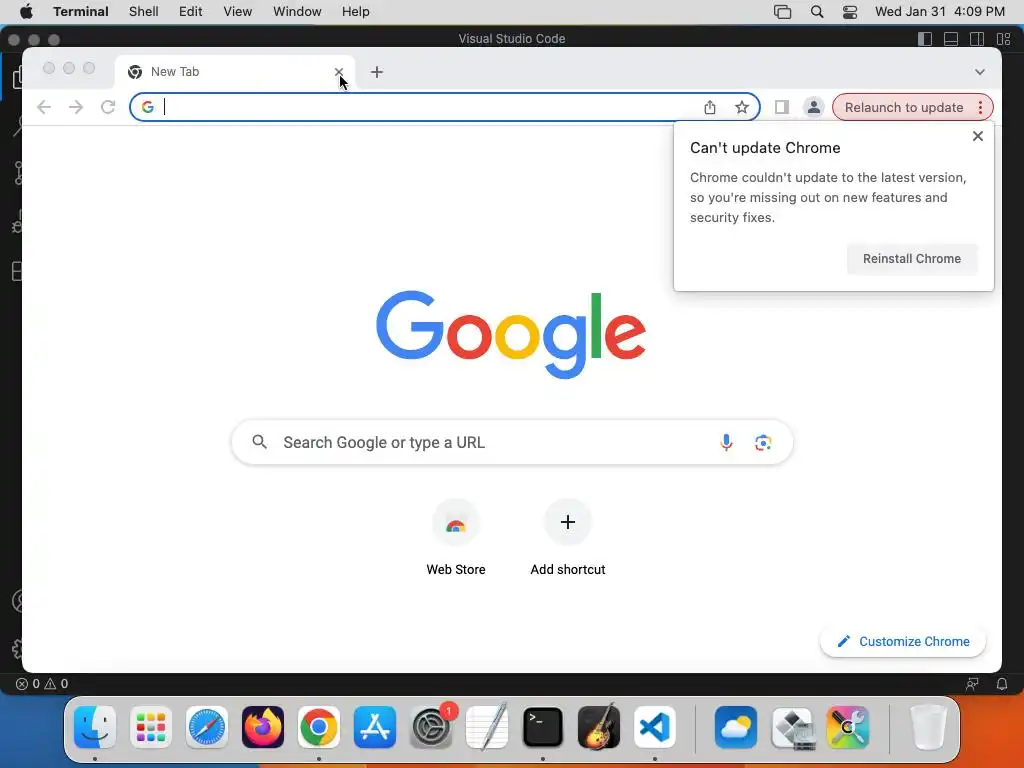This screenshot has height=768, width=1024.
Task: Expand the tab search chevron
Action: 980,72
